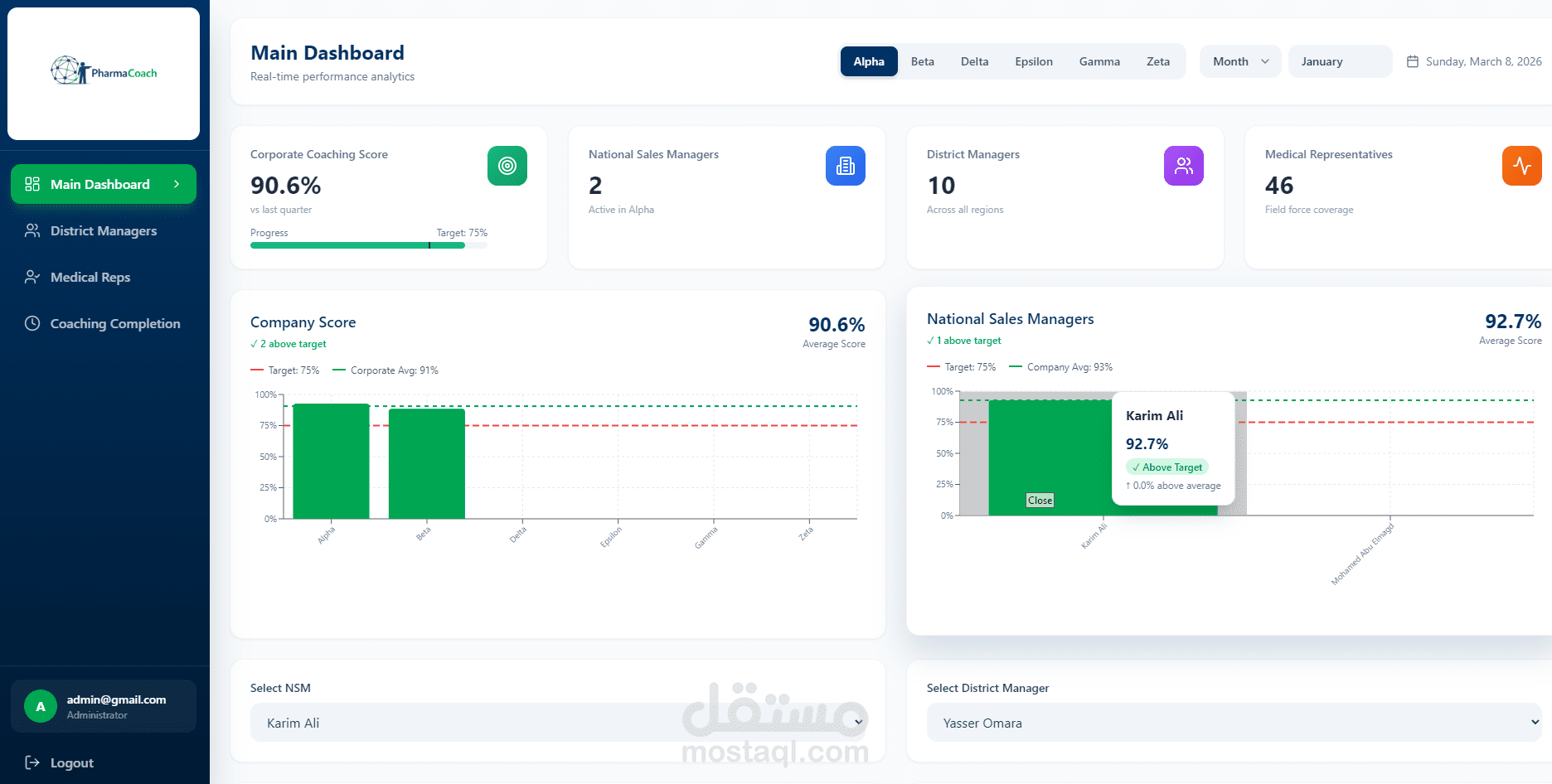Select the Alpha tab
This screenshot has height=784, width=1552.
pos(869,61)
